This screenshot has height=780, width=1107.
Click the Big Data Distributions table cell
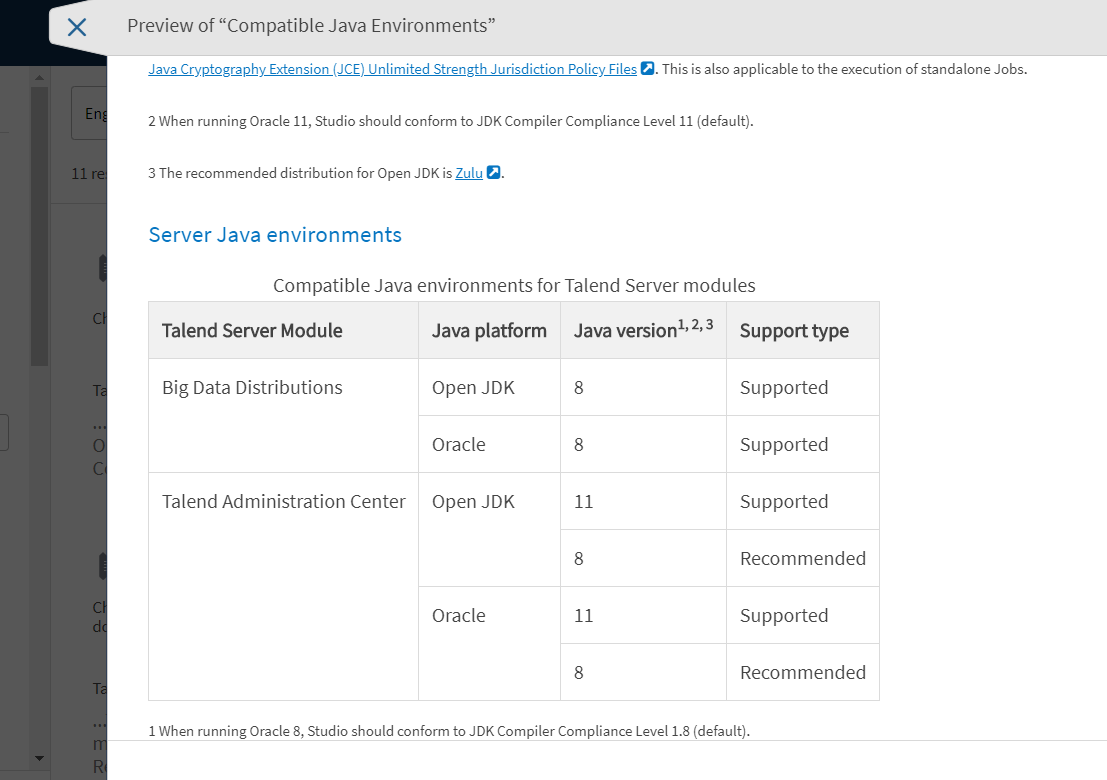click(x=251, y=387)
